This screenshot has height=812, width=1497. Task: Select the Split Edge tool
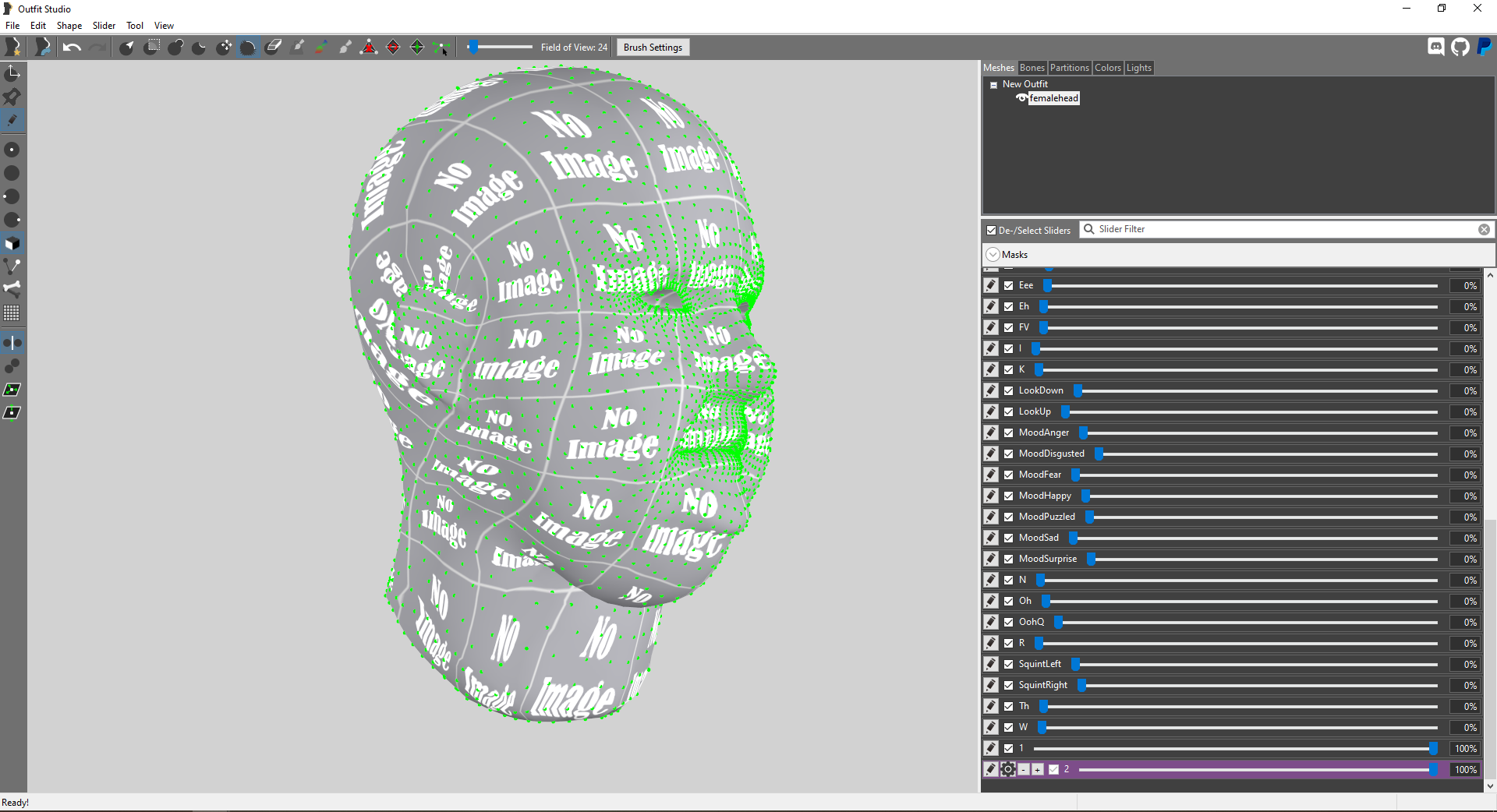tap(417, 48)
